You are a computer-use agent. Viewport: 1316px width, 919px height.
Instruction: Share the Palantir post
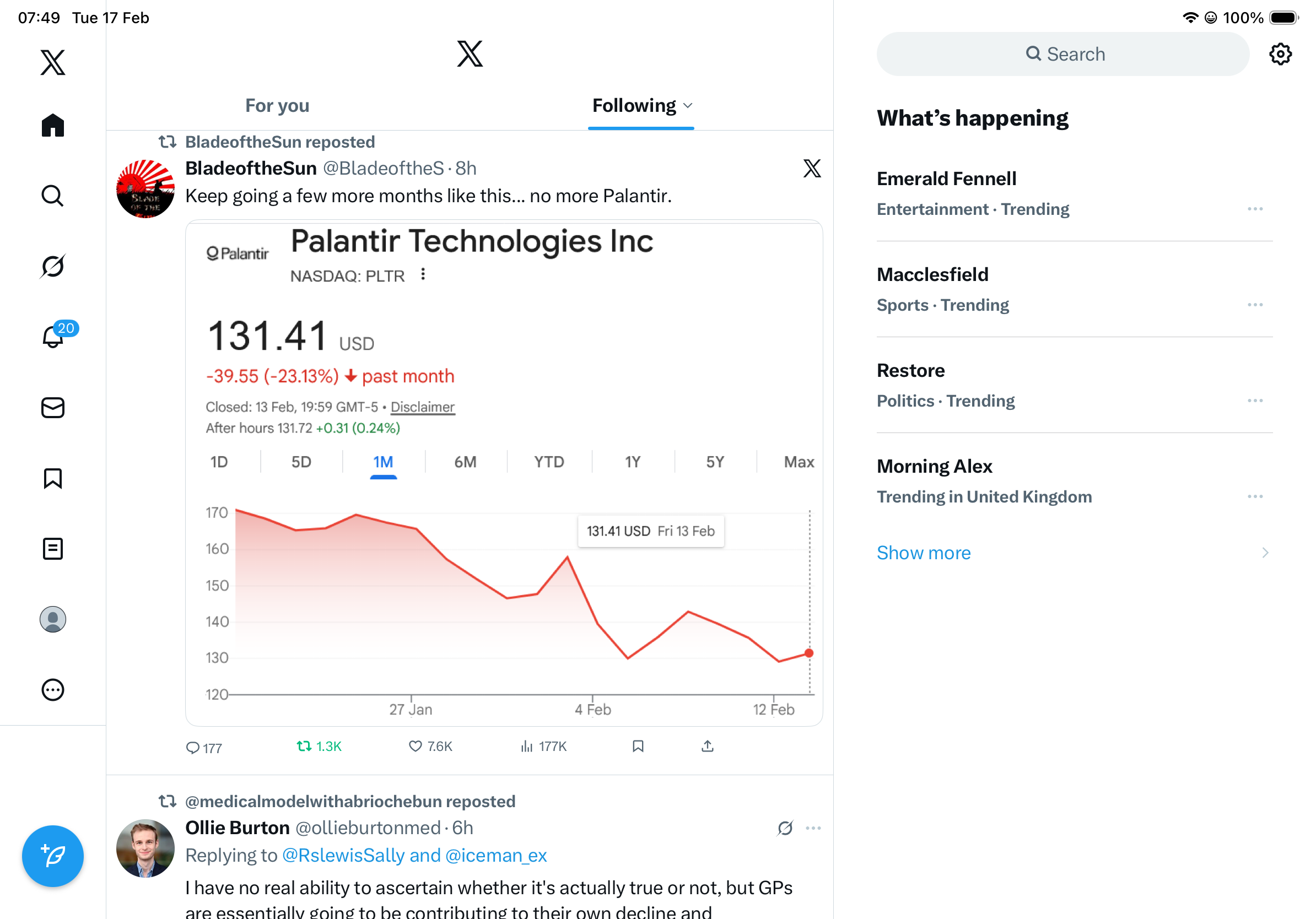(707, 746)
